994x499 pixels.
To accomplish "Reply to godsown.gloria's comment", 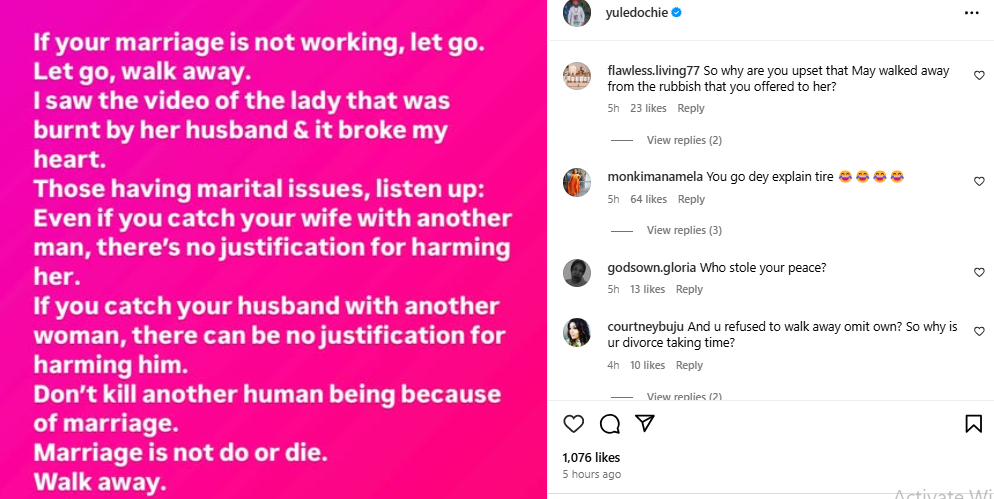I will [689, 289].
